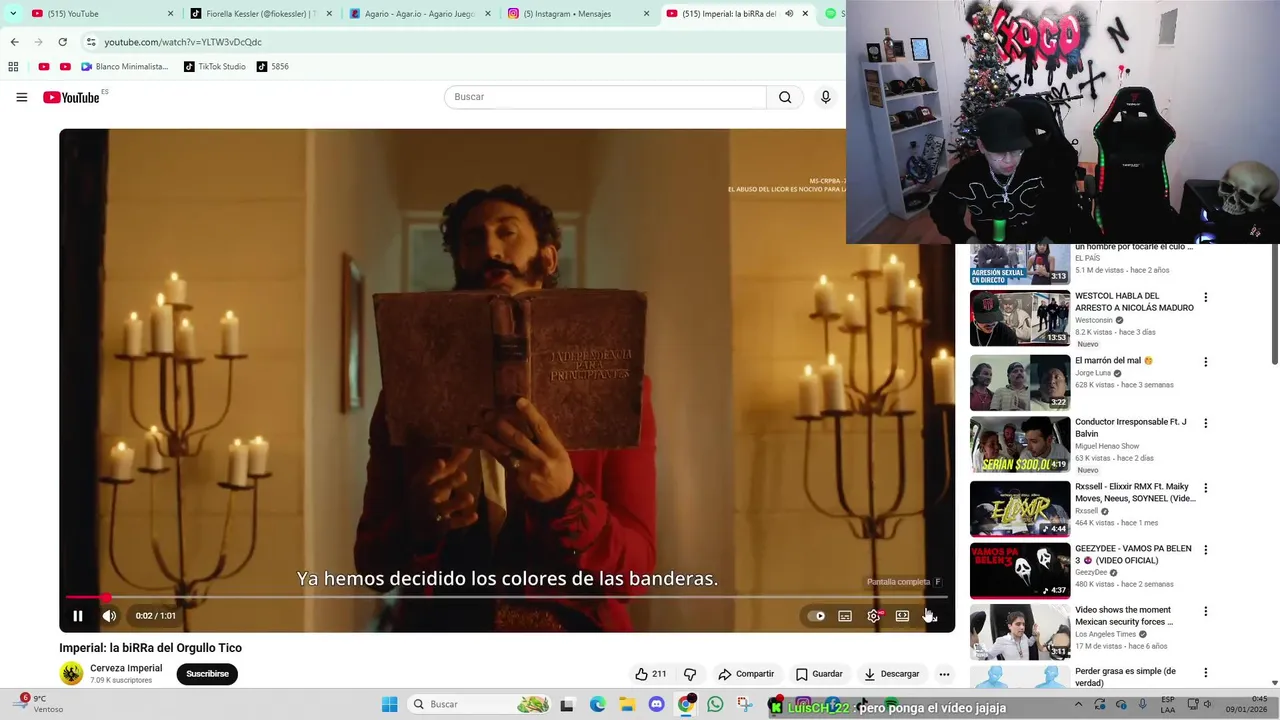This screenshot has width=1280, height=720.
Task: Open Rxssell - Elixxir RMX video title
Action: 1135,492
